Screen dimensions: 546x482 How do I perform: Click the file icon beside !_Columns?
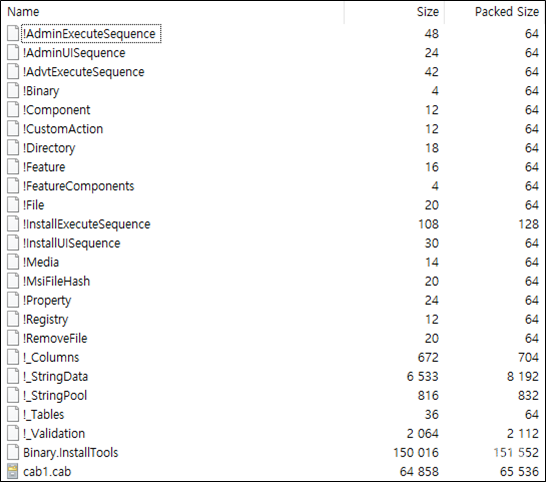pyautogui.click(x=13, y=357)
